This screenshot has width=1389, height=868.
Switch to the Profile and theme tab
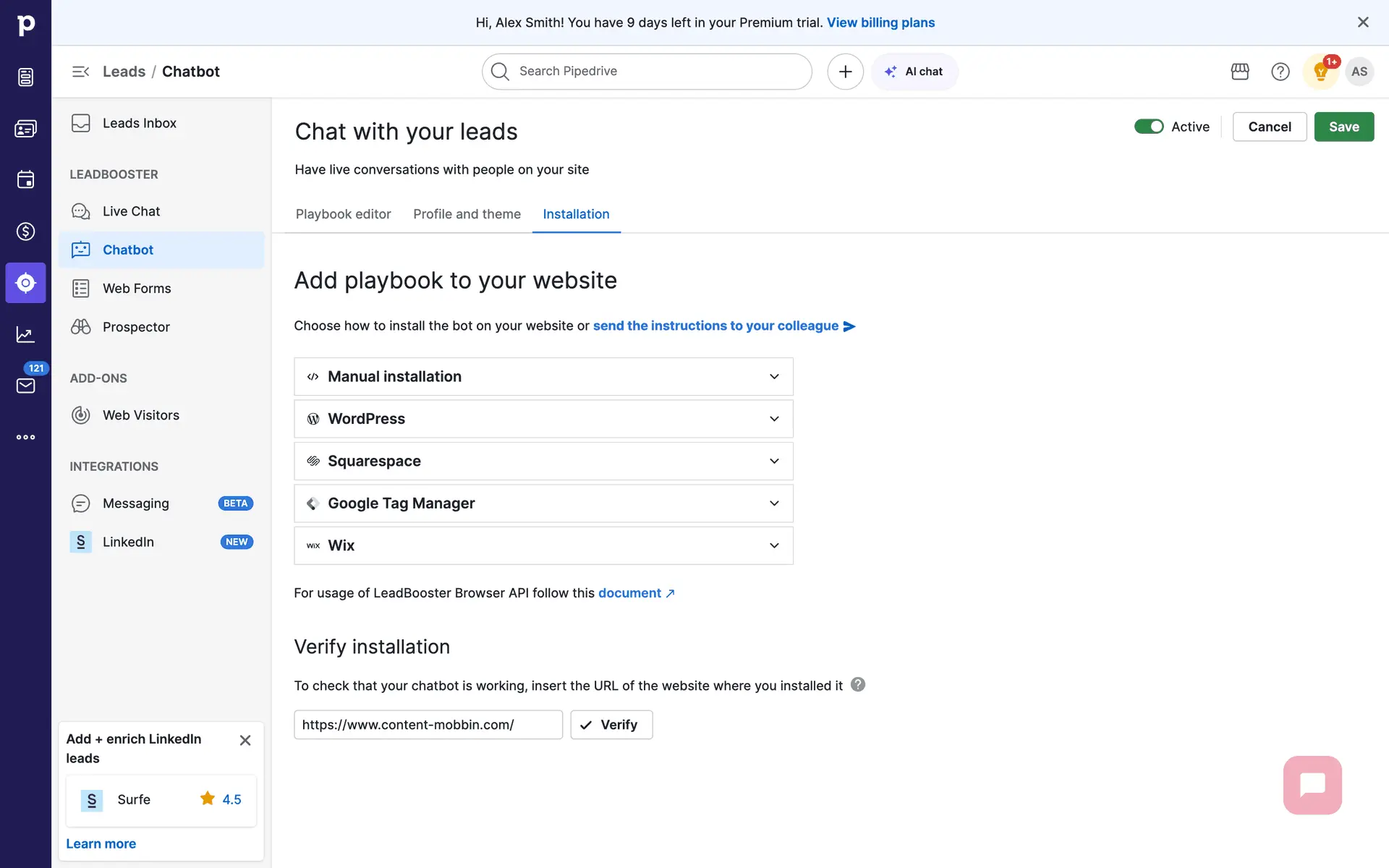[467, 214]
